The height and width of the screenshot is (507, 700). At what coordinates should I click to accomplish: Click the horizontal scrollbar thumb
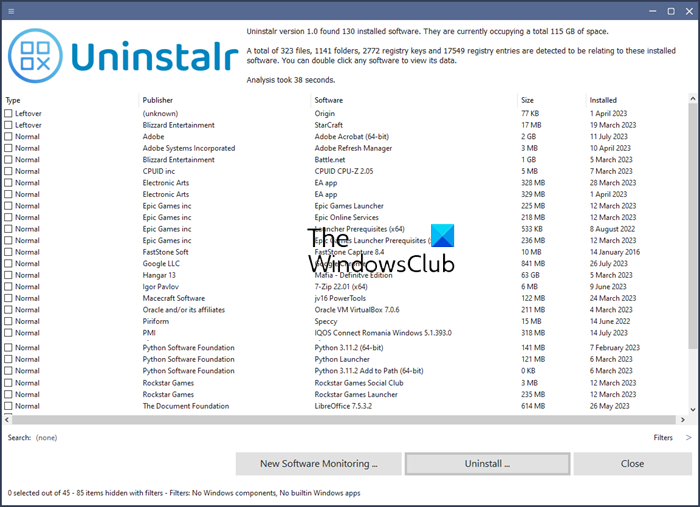click(x=344, y=420)
